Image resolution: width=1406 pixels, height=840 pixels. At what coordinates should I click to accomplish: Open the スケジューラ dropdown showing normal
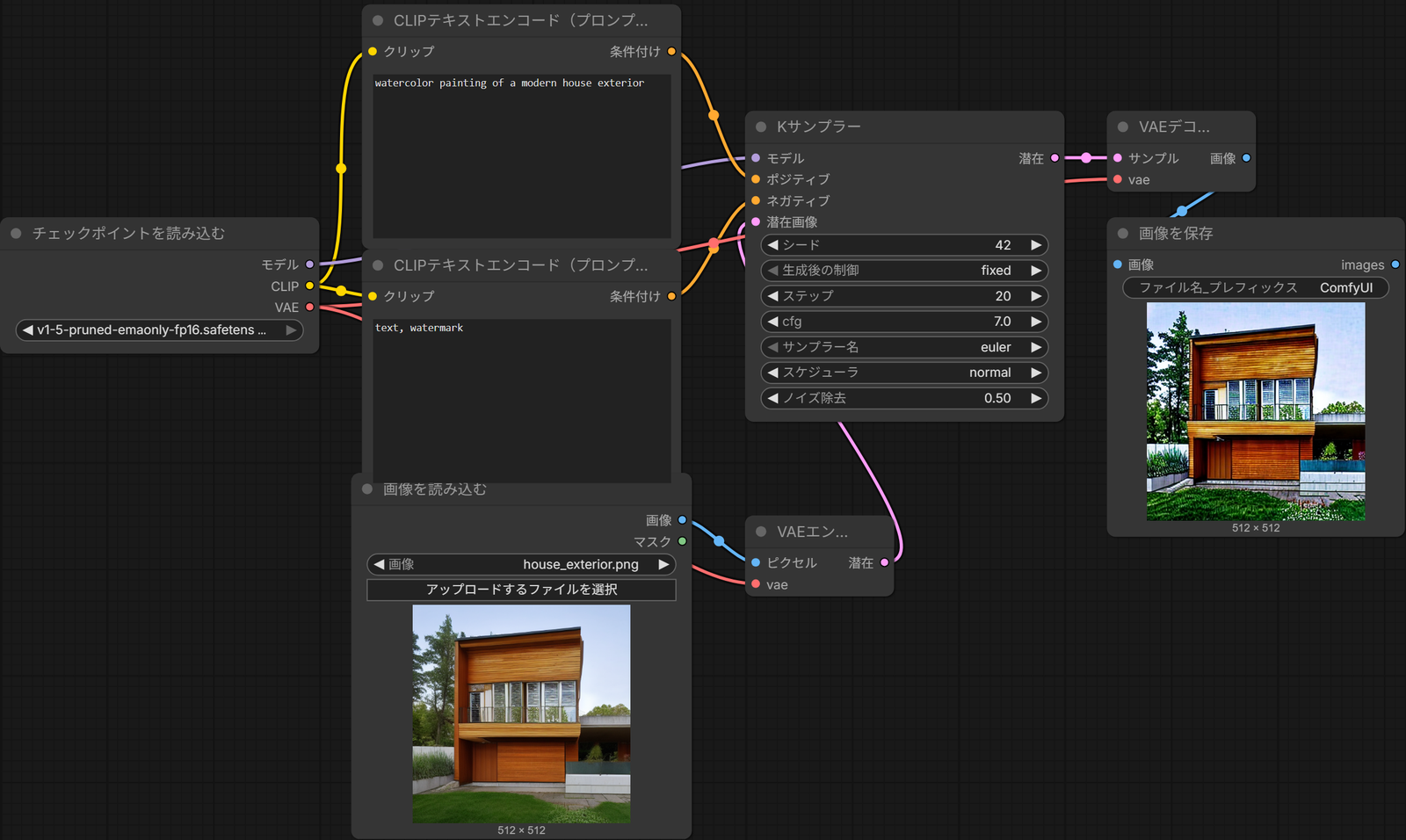click(x=904, y=373)
